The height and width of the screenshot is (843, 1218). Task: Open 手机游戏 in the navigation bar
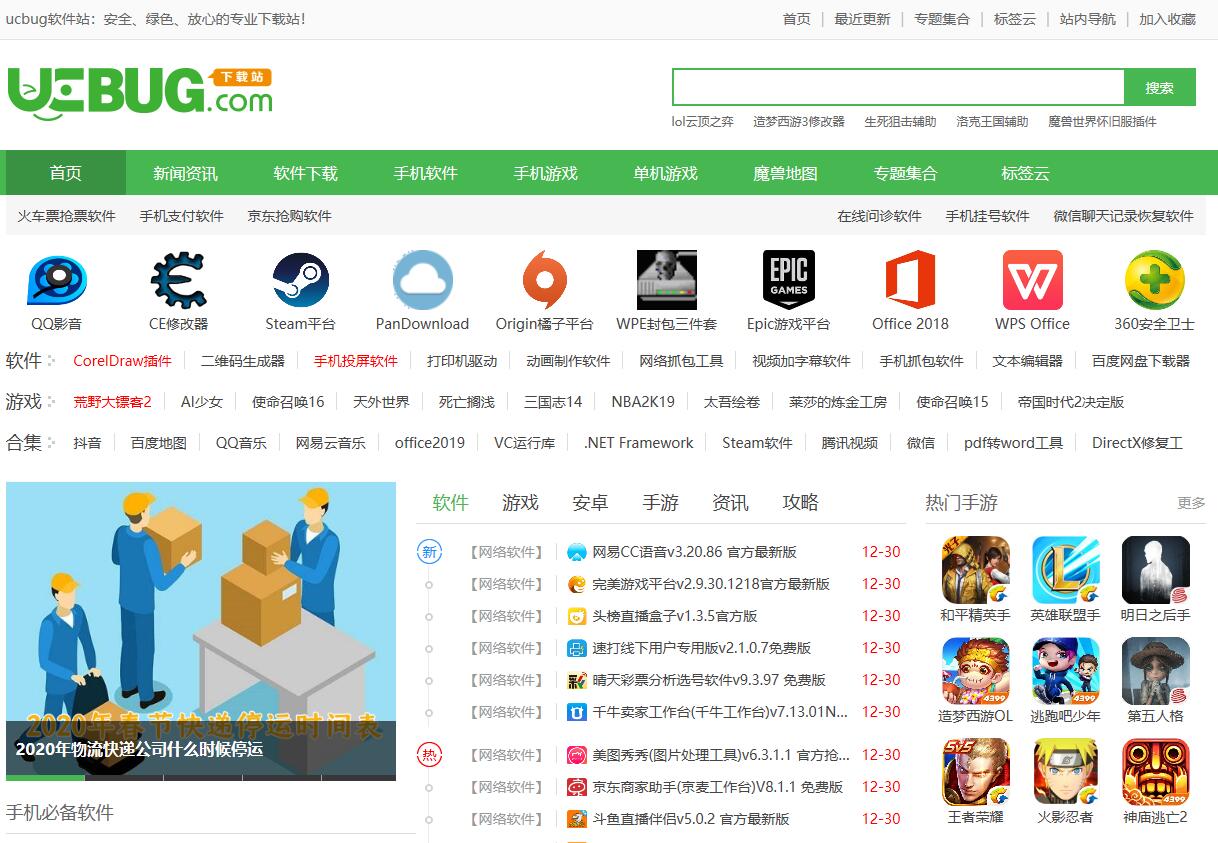(x=546, y=173)
